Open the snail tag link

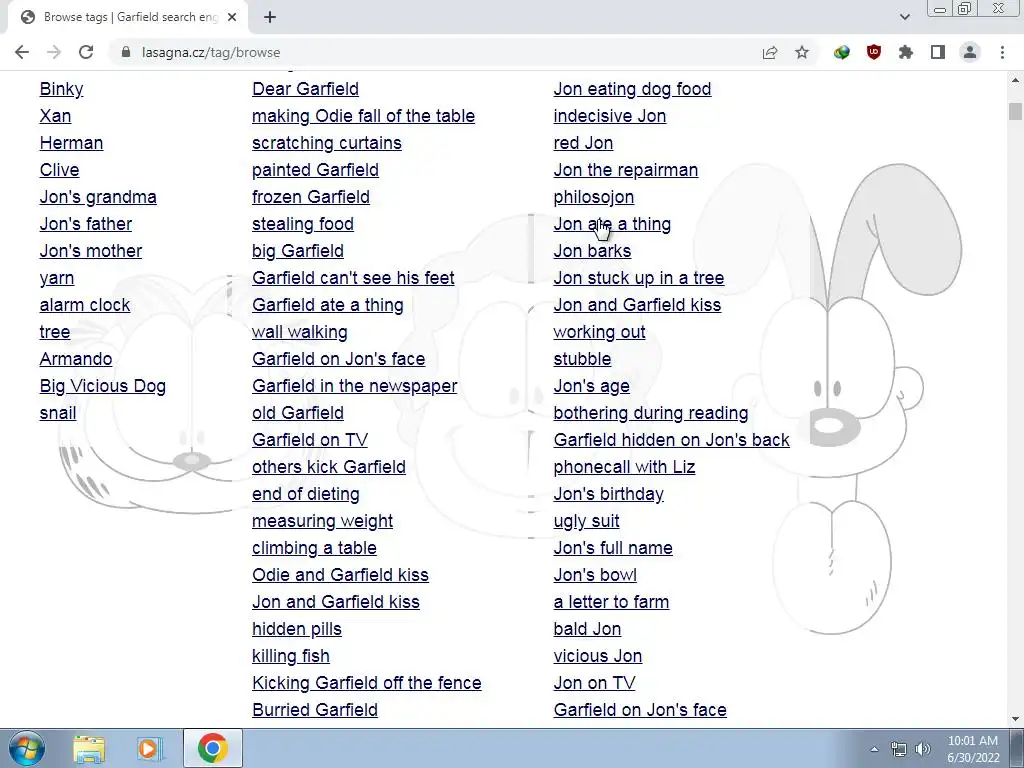tap(58, 413)
